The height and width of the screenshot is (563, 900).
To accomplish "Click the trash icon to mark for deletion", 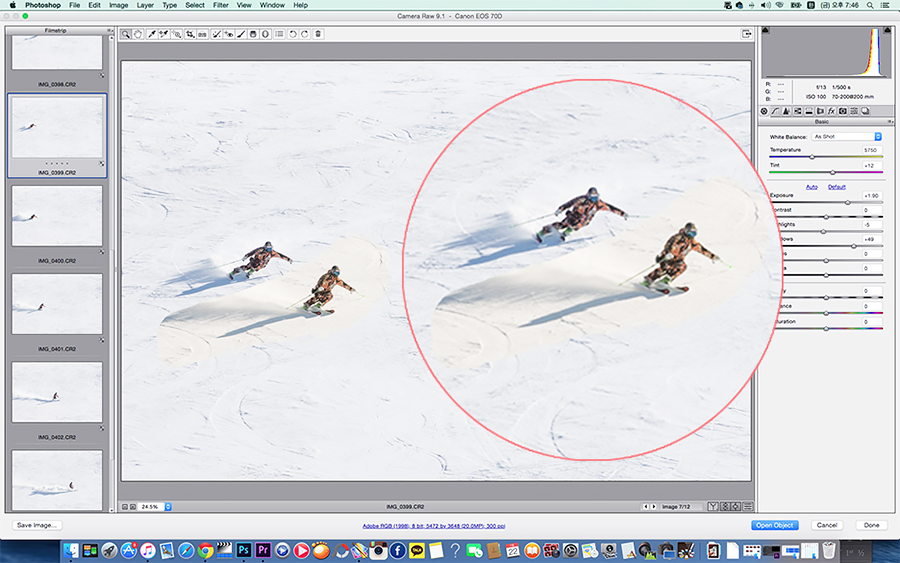I will (318, 34).
